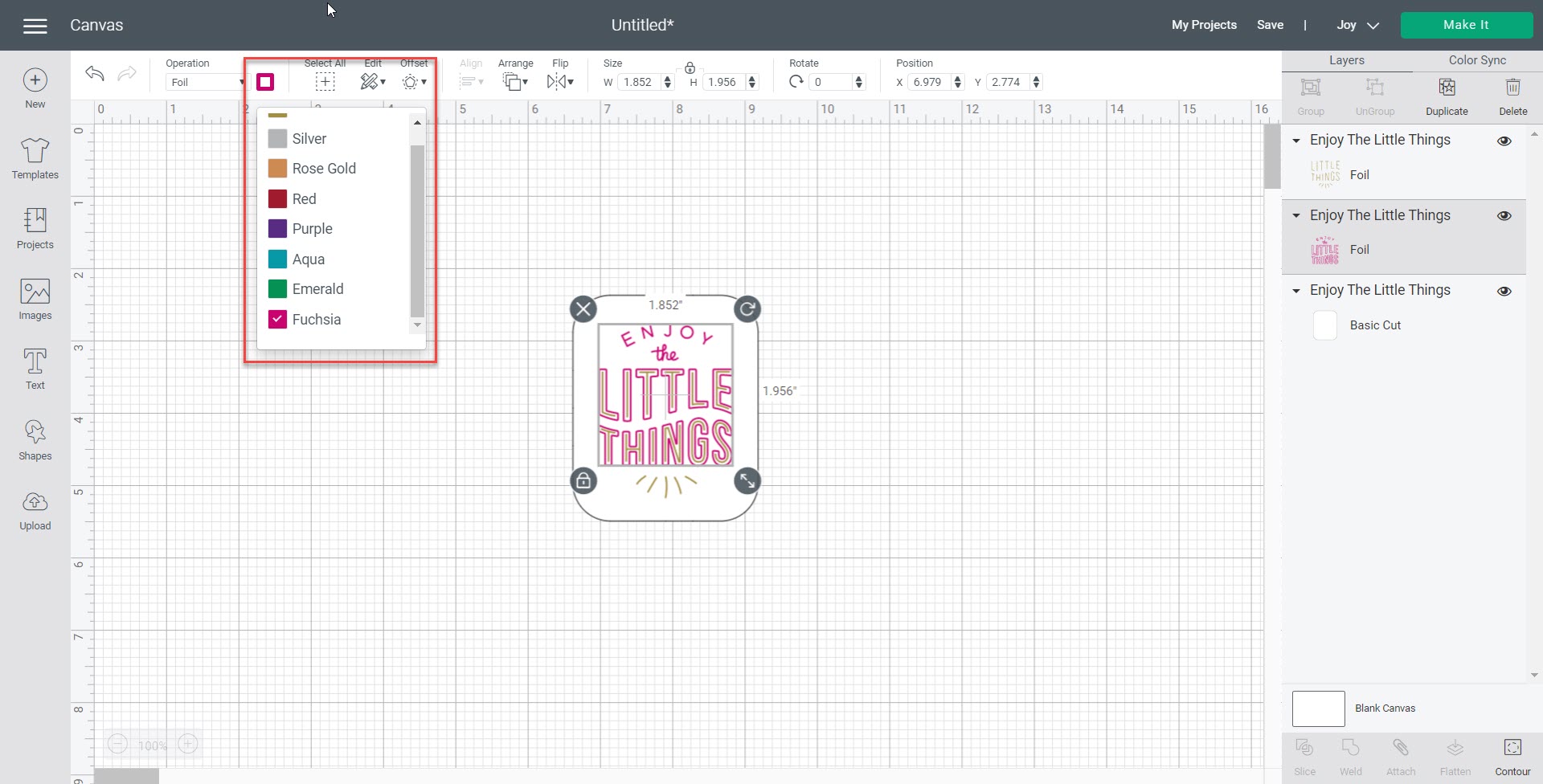
Task: Toggle visibility of the Basic Cut layer group
Action: [1504, 291]
